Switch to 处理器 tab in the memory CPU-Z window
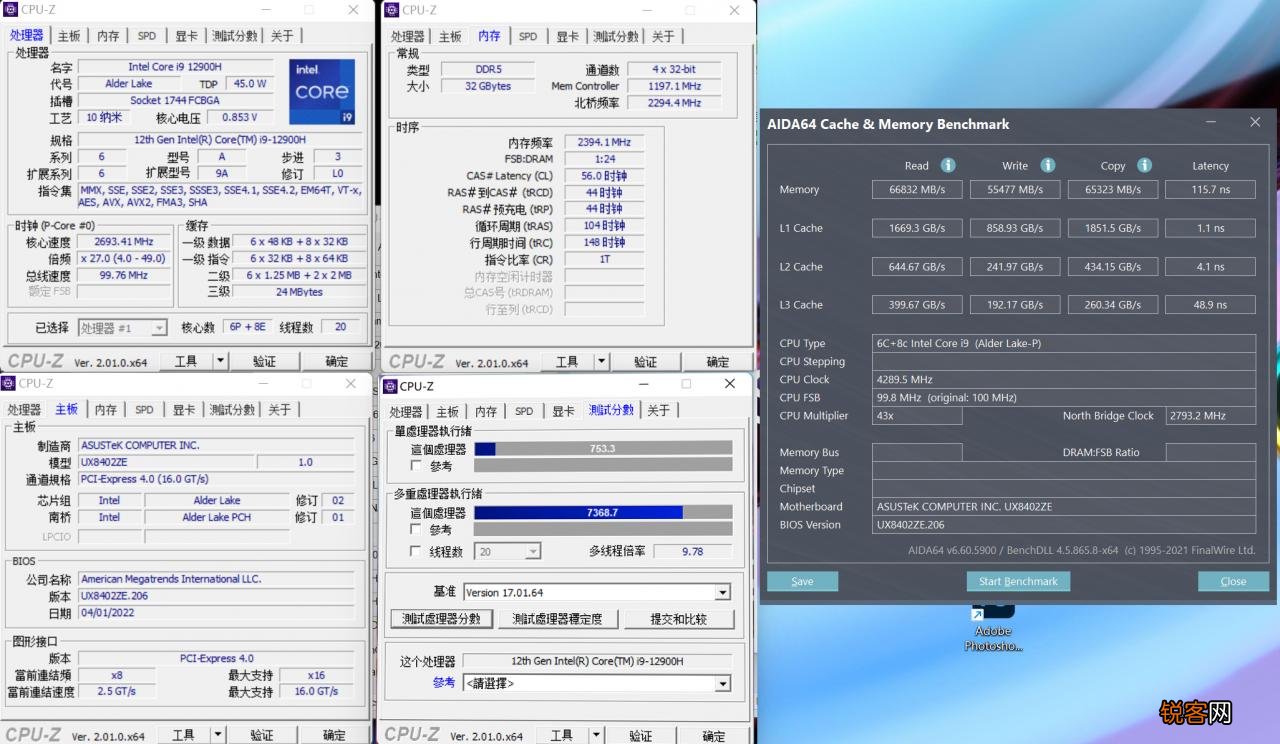1280x744 pixels. click(407, 37)
